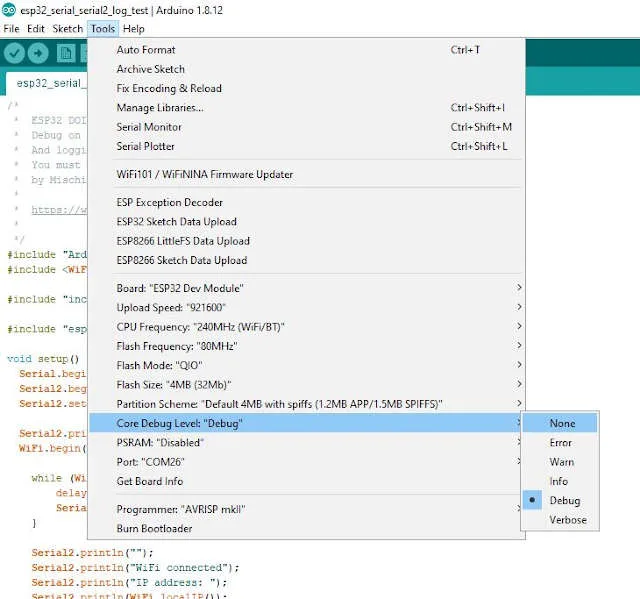The image size is (640, 599).
Task: Set core debug level to Error
Action: click(x=561, y=442)
